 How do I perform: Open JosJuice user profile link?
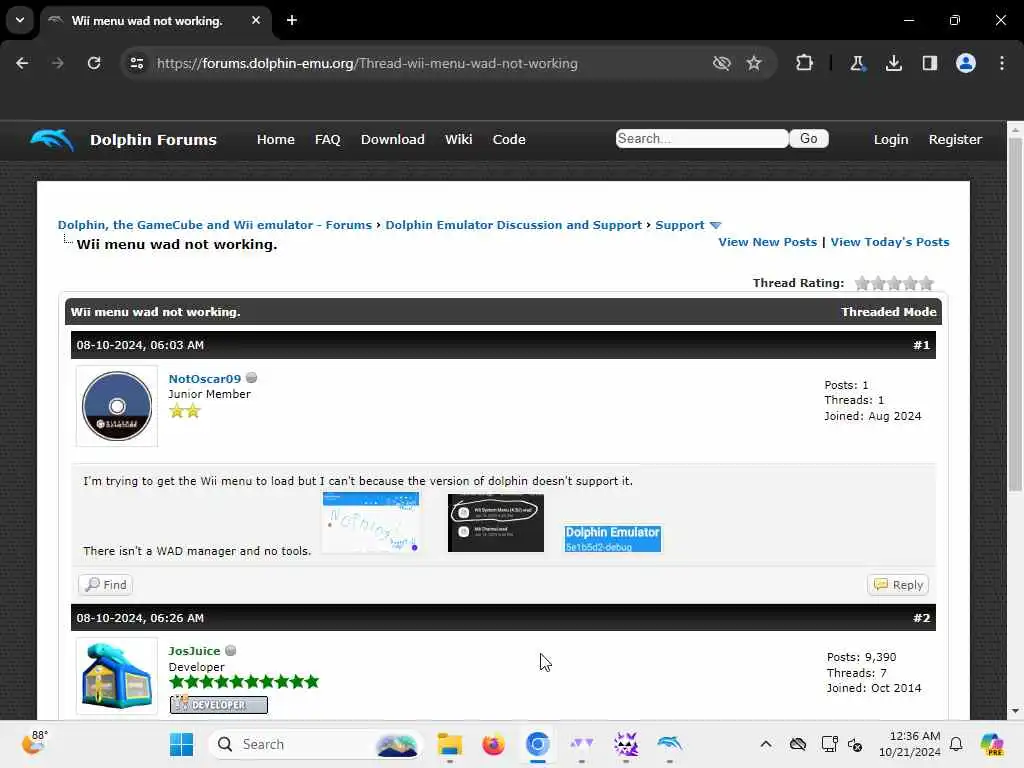[x=194, y=651]
